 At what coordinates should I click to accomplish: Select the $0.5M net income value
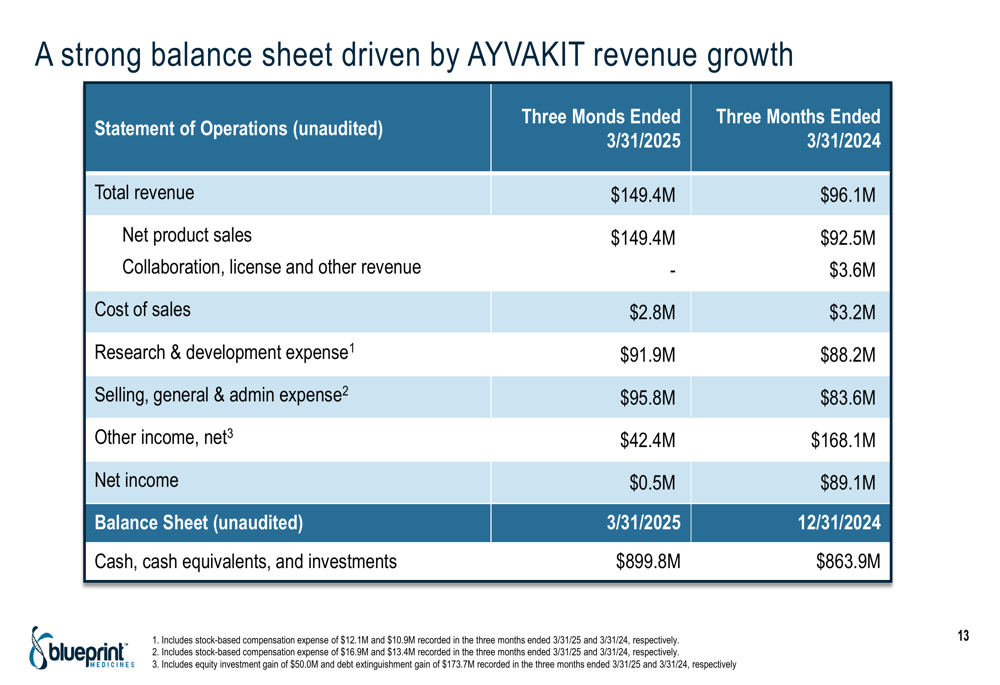652,483
